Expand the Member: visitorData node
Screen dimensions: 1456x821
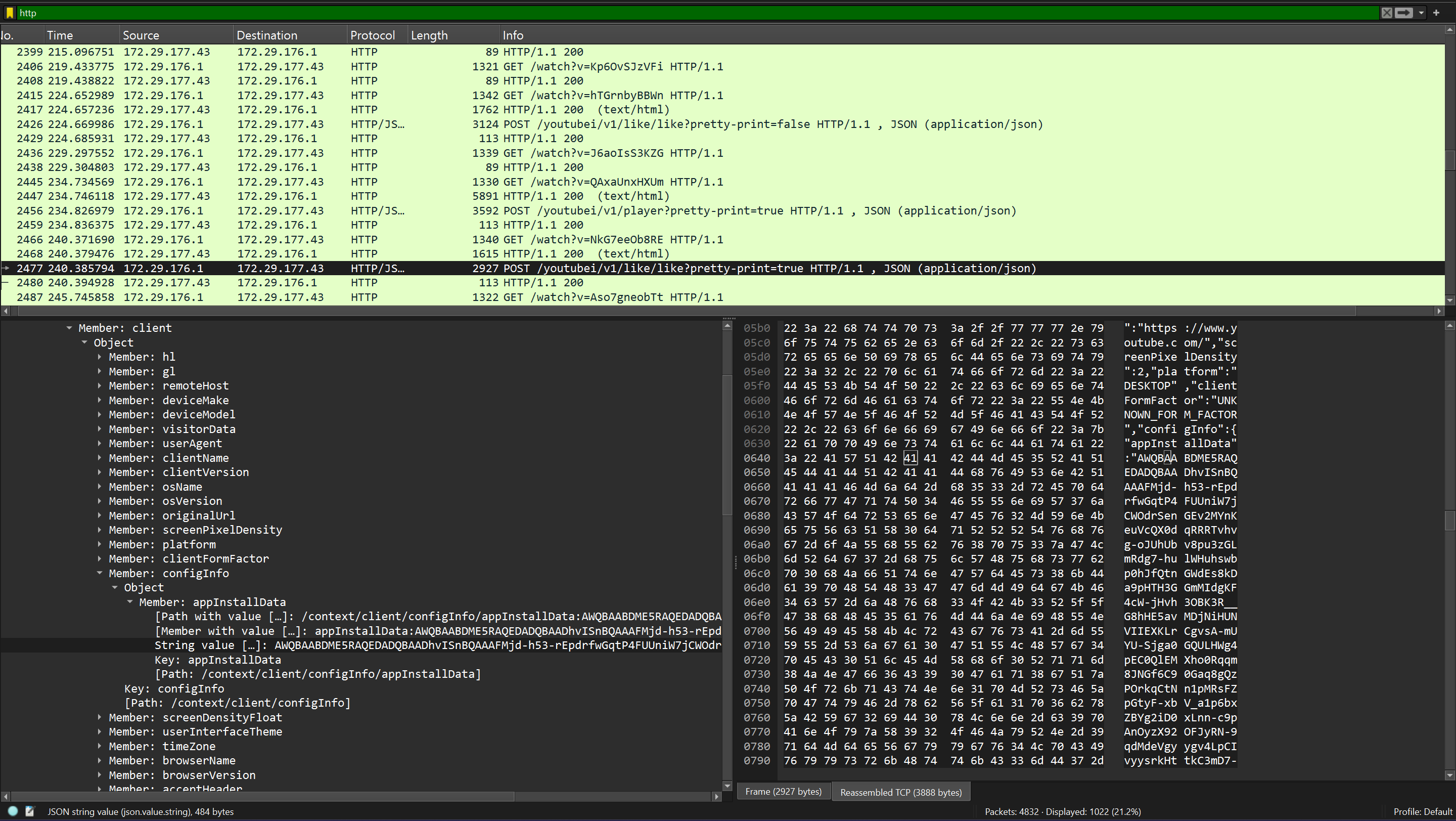(x=100, y=429)
